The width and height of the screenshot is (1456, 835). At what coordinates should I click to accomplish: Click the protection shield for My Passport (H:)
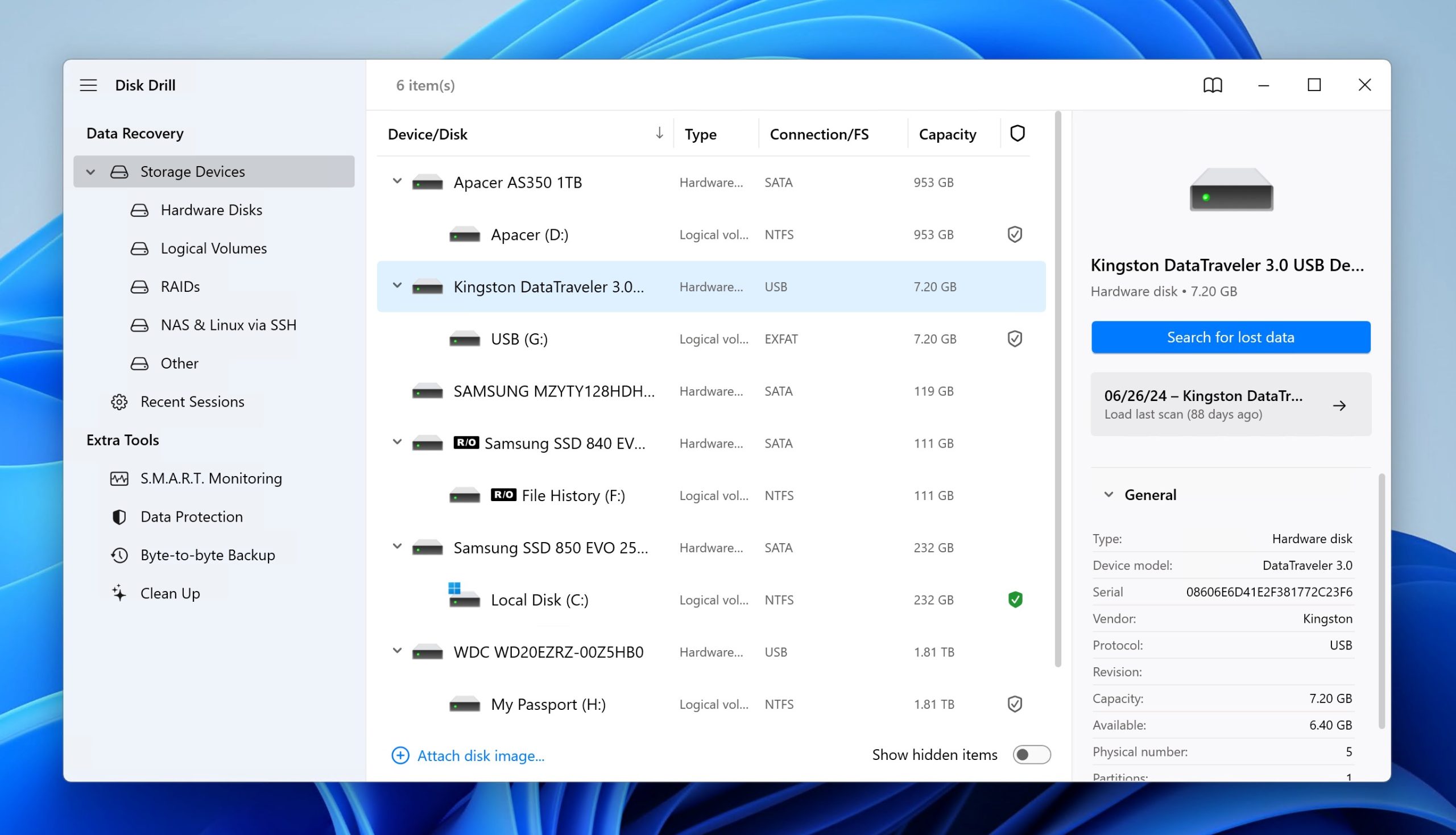point(1015,704)
